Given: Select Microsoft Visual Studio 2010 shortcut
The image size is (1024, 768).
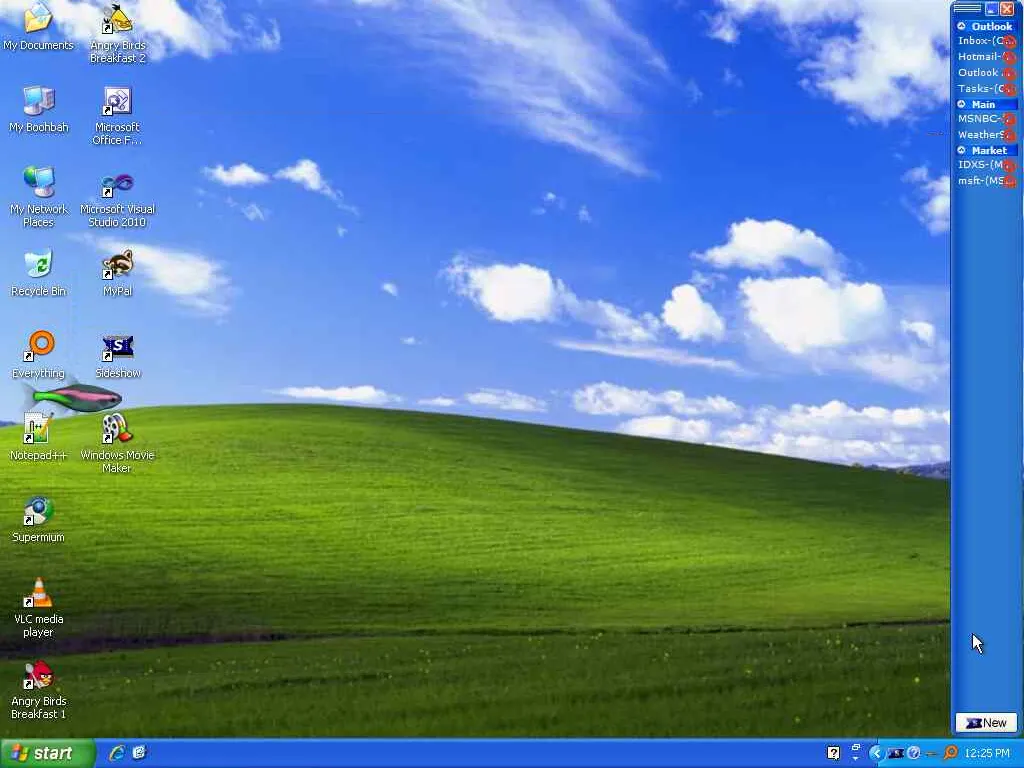Looking at the screenshot, I should pyautogui.click(x=118, y=200).
